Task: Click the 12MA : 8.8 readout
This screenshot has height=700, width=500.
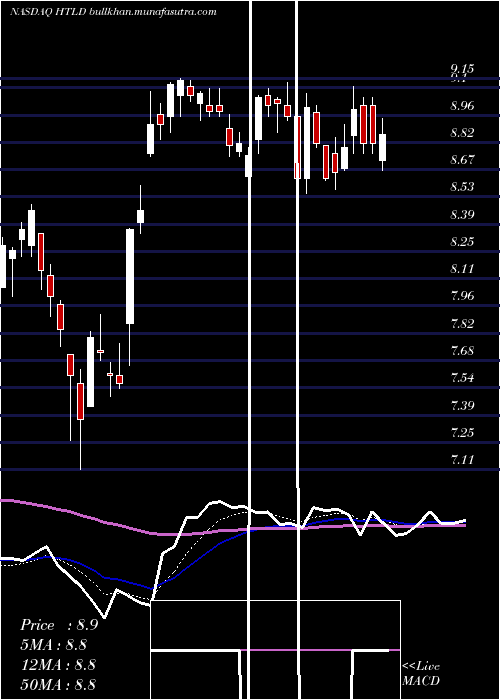Action: pos(58,665)
